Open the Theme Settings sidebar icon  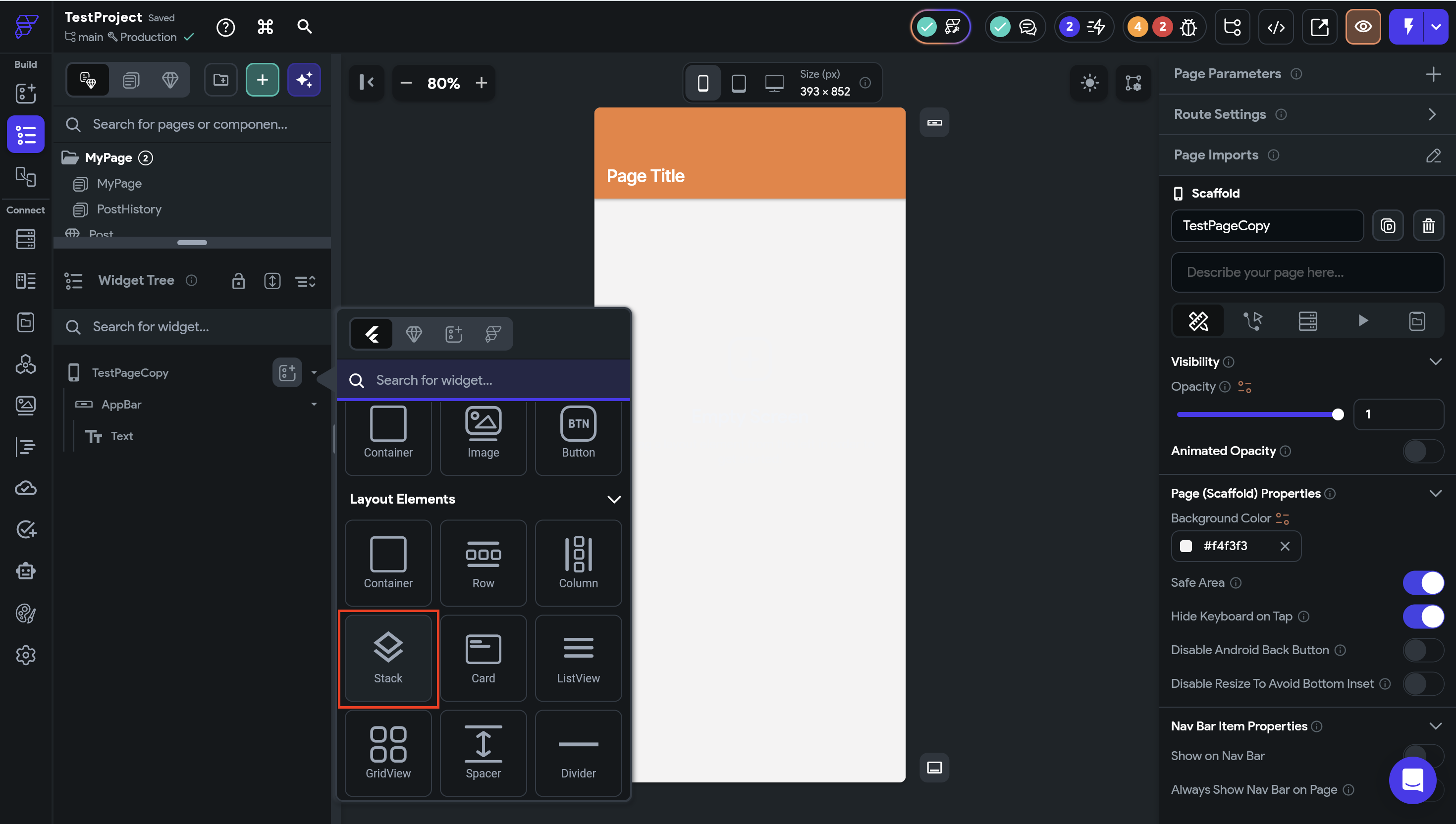pyautogui.click(x=25, y=613)
